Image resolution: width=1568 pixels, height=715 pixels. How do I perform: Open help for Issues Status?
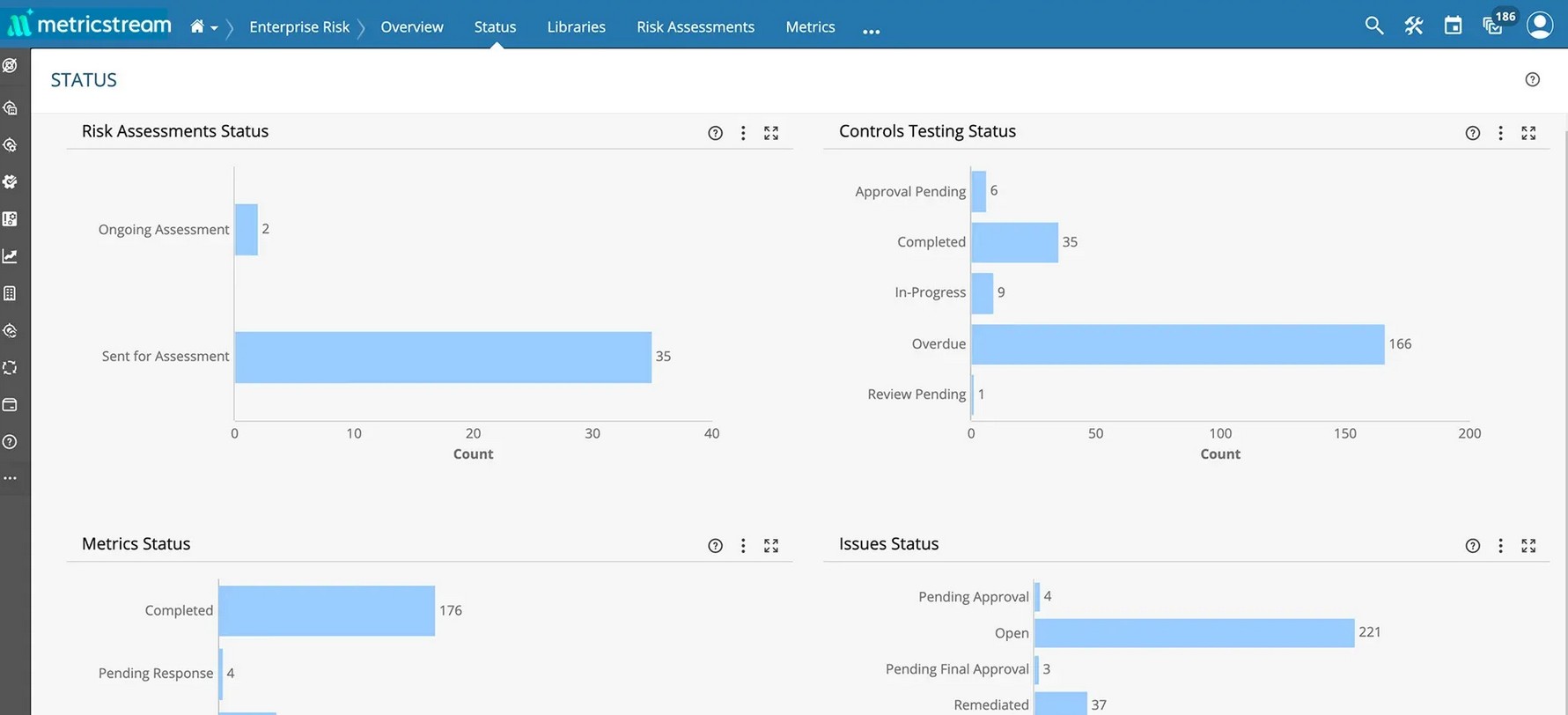[1472, 546]
